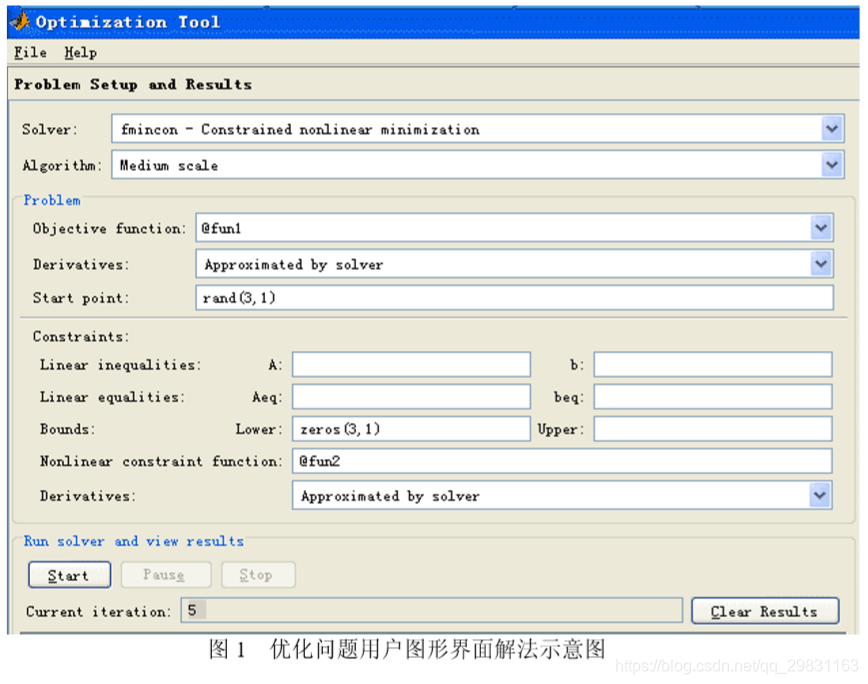Screen dimensions: 868x684
Task: Click the Aeq input field
Action: click(x=411, y=397)
